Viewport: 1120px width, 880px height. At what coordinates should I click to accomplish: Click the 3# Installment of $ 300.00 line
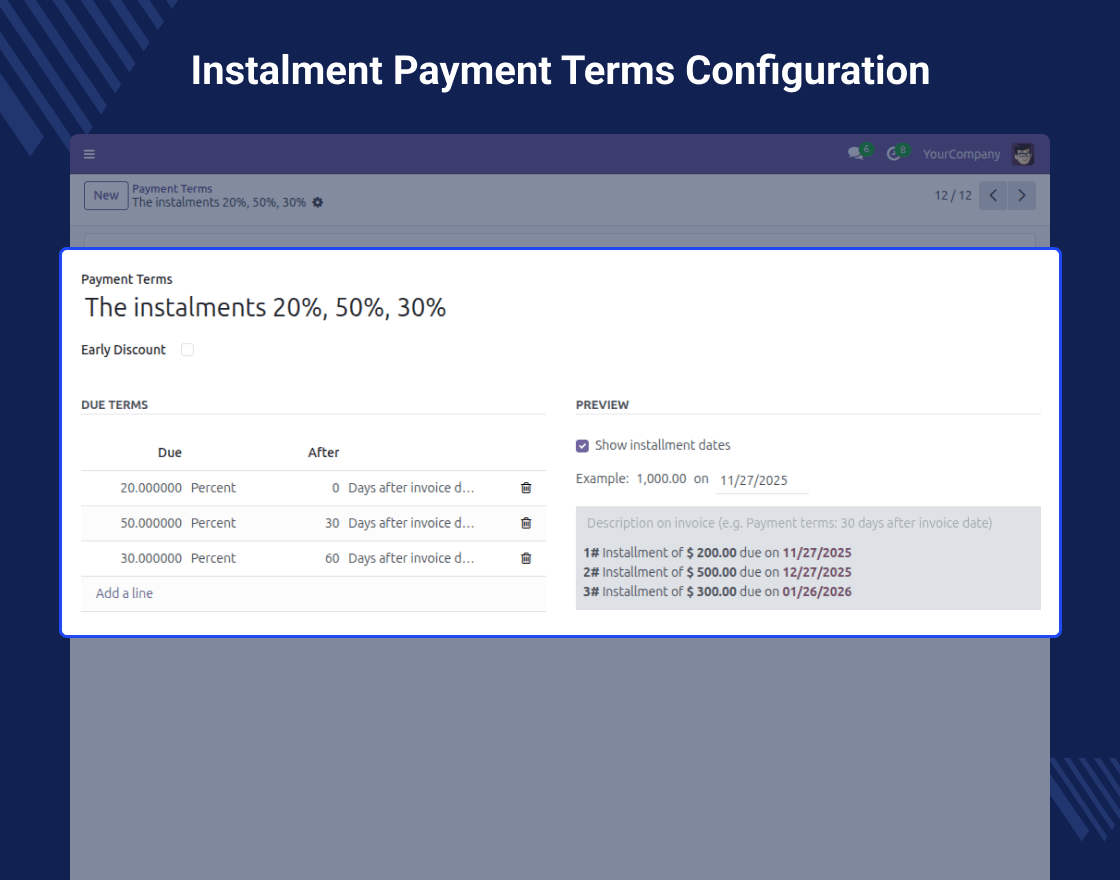717,591
